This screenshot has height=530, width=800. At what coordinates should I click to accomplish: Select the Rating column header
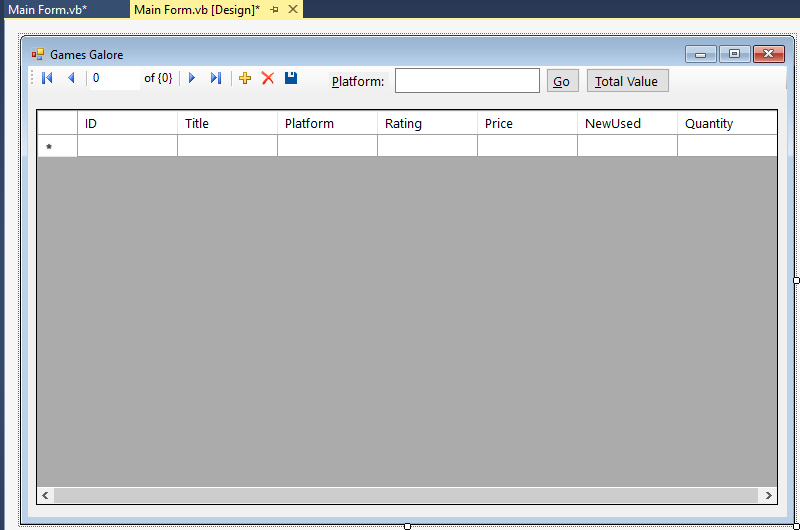[427, 123]
